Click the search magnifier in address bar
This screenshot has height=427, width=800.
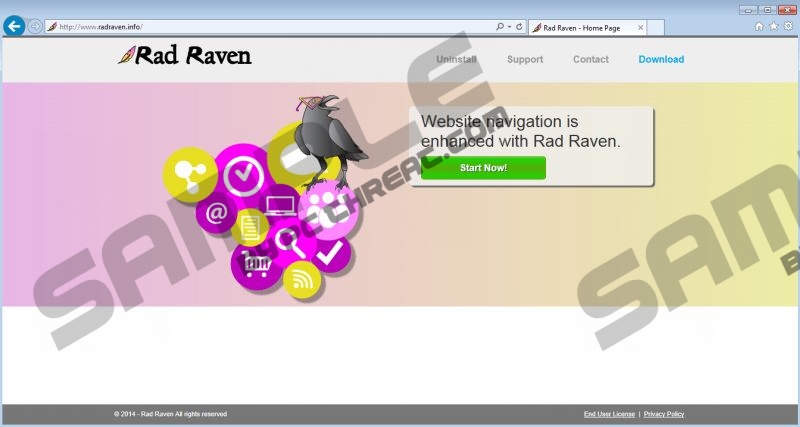(x=500, y=27)
